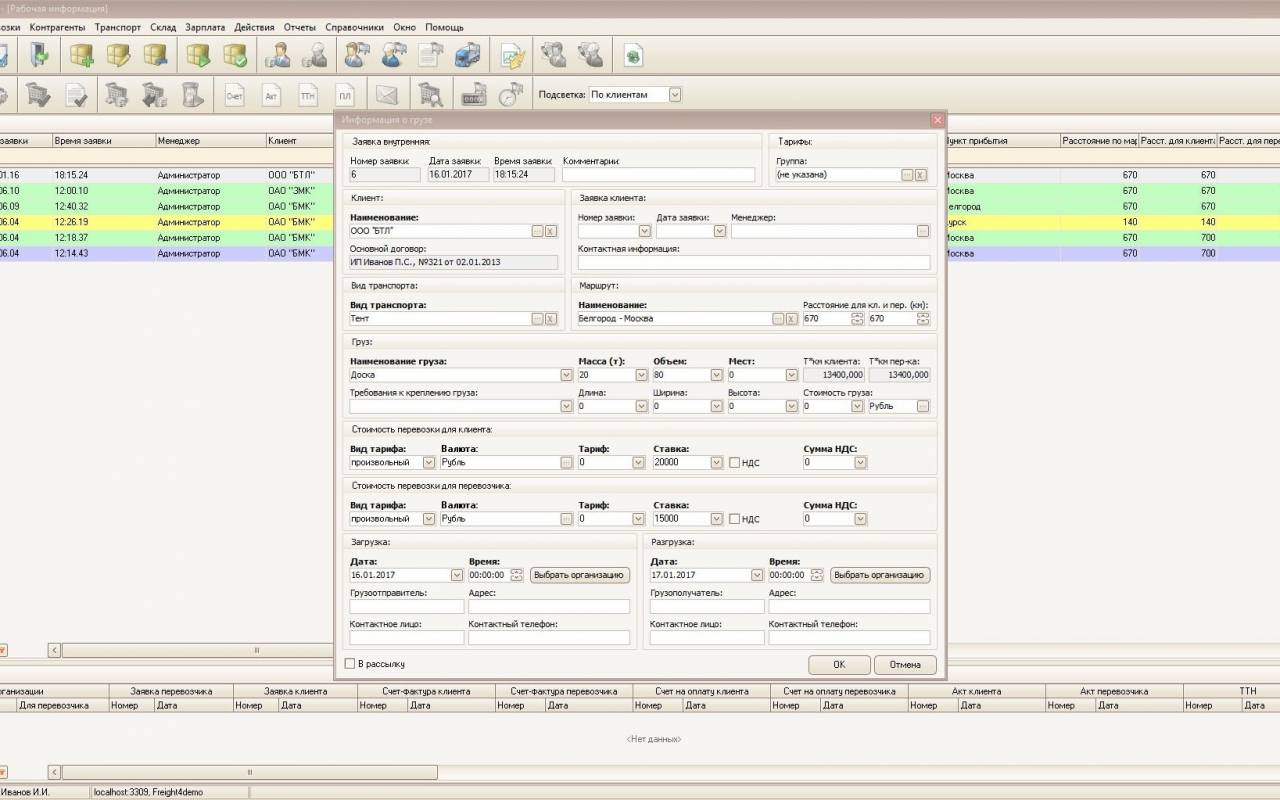Click the Акт document toolbar icon
This screenshot has height=800, width=1280.
point(271,95)
